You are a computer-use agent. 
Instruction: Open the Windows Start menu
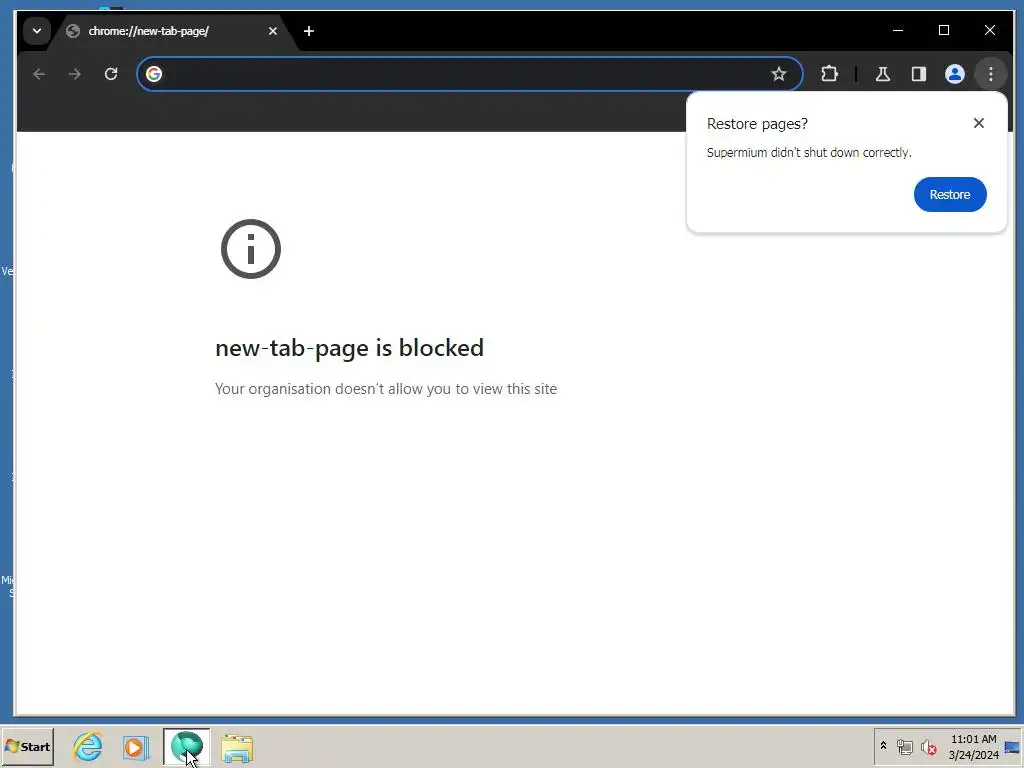27,746
